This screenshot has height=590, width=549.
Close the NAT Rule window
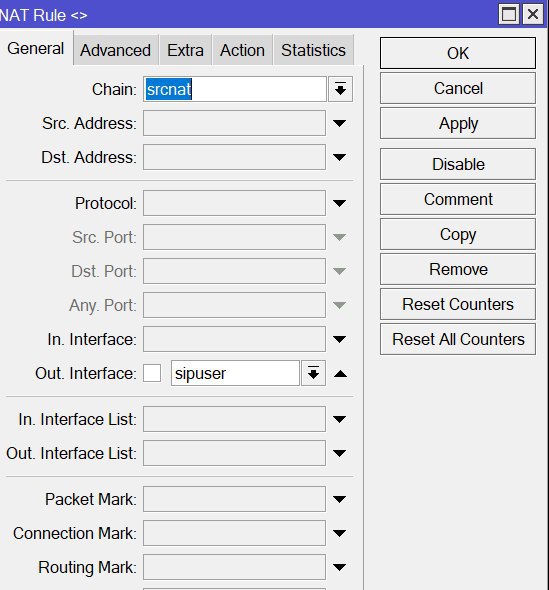(x=533, y=14)
